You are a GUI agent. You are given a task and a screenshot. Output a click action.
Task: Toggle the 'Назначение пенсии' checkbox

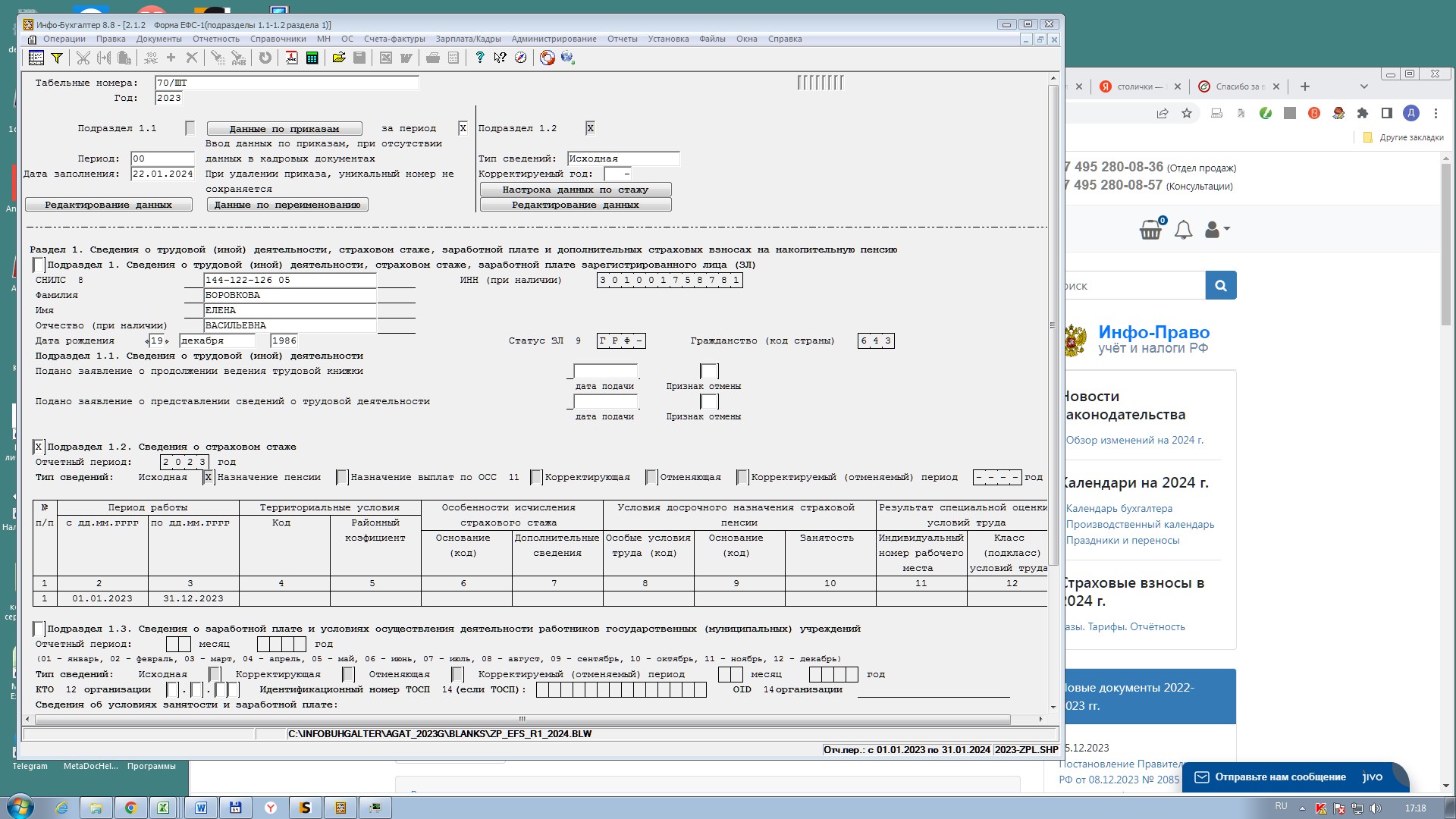(342, 477)
